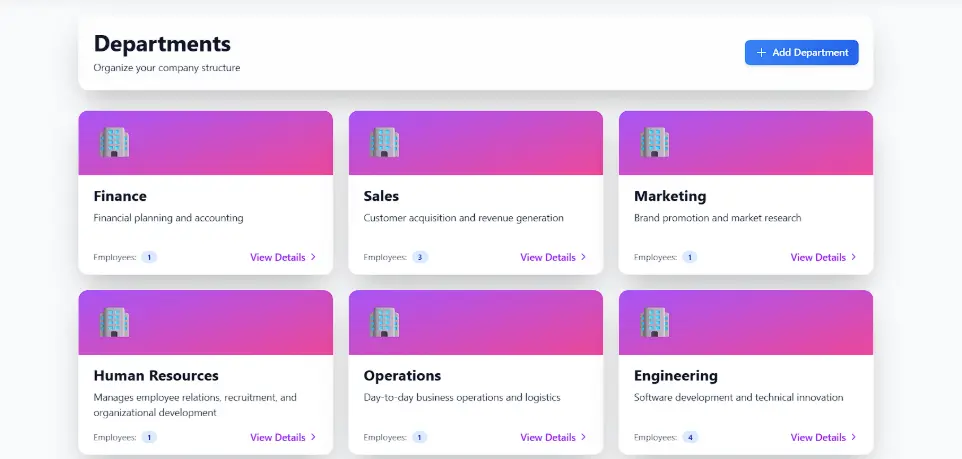Click the Departments page heading

coord(162,44)
